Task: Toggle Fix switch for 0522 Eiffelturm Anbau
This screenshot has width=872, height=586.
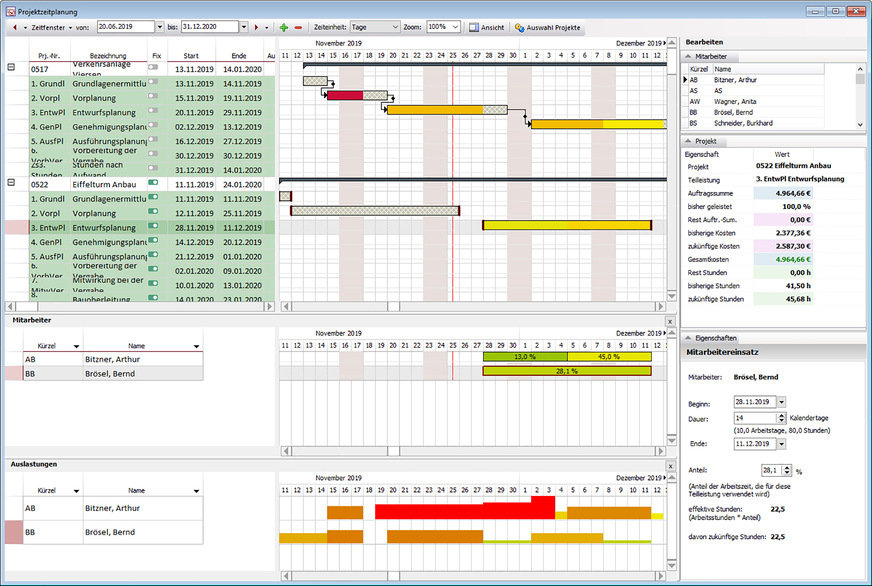Action: [153, 182]
